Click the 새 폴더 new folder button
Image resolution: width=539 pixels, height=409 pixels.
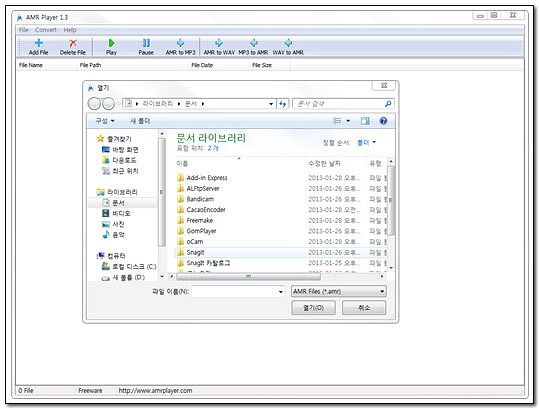tap(140, 121)
